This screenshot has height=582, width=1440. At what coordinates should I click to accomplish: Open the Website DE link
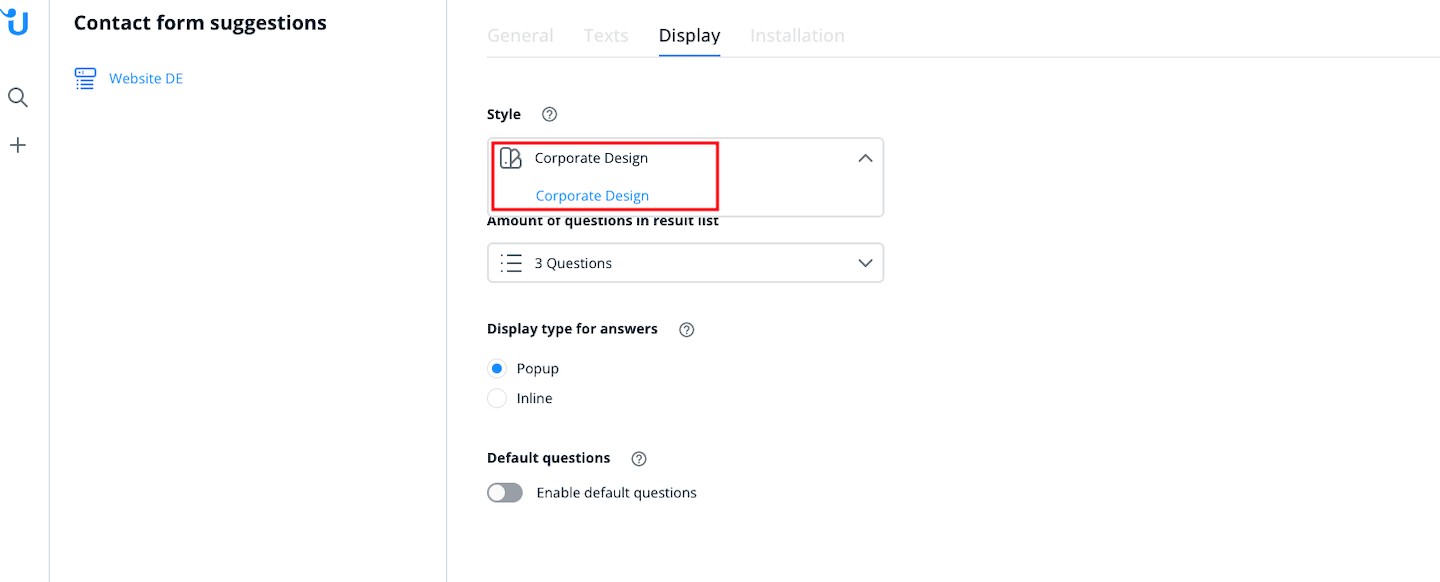[146, 79]
